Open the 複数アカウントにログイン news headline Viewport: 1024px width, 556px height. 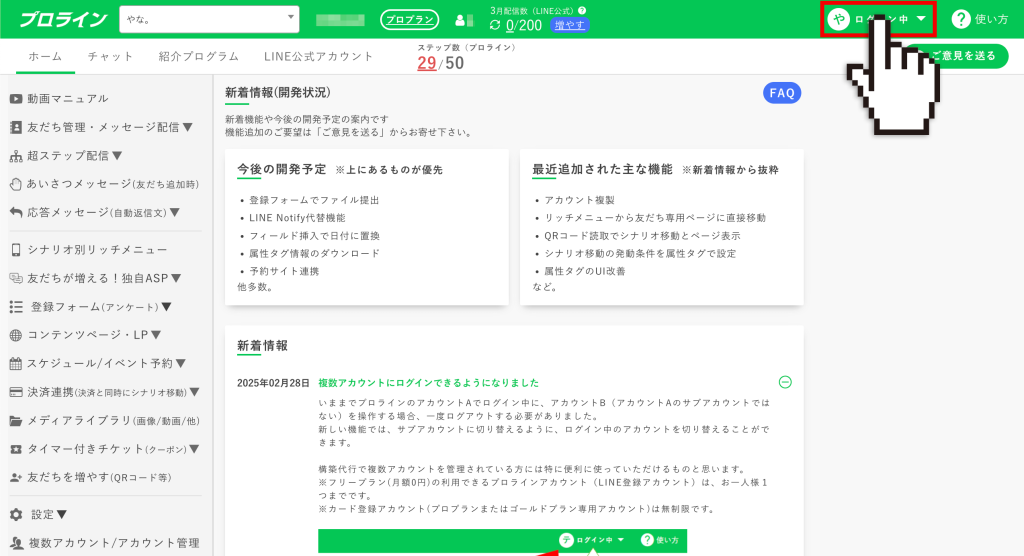point(428,383)
